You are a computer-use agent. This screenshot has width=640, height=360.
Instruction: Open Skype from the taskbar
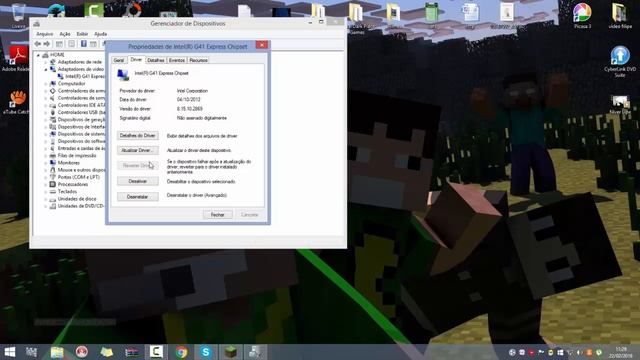click(206, 352)
